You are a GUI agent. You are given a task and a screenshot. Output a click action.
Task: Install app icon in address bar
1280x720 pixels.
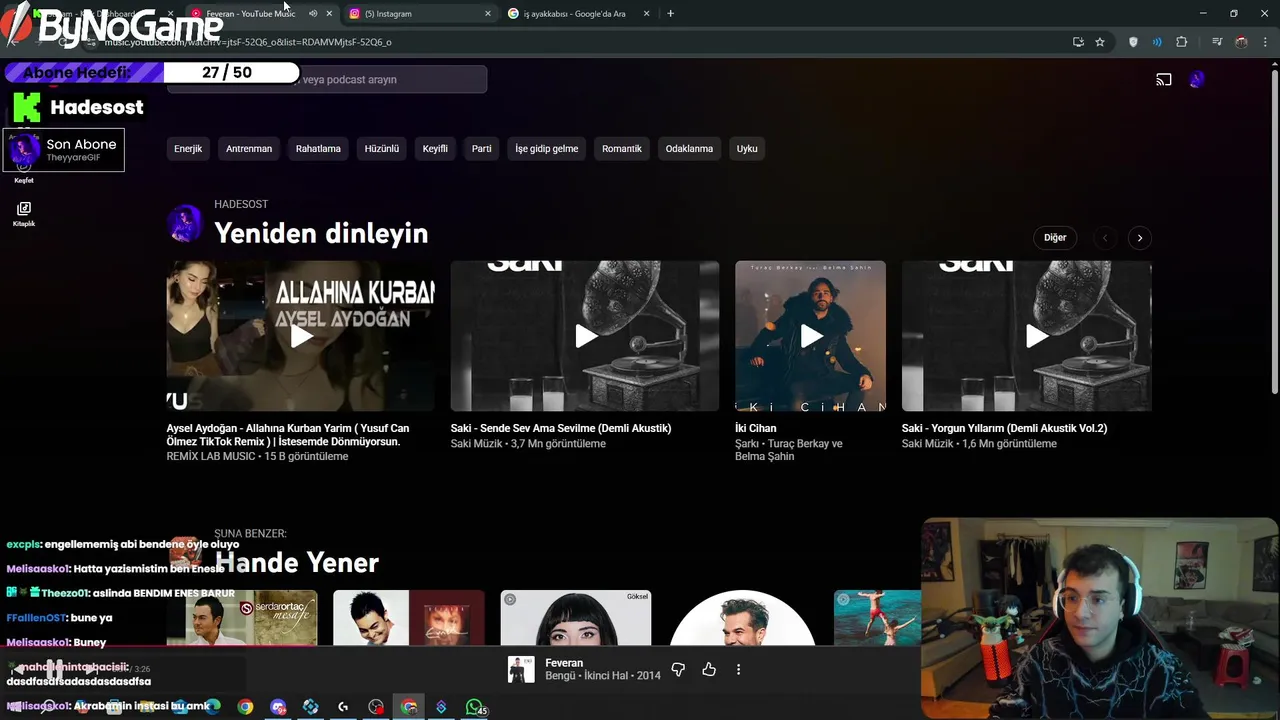coord(1078,42)
